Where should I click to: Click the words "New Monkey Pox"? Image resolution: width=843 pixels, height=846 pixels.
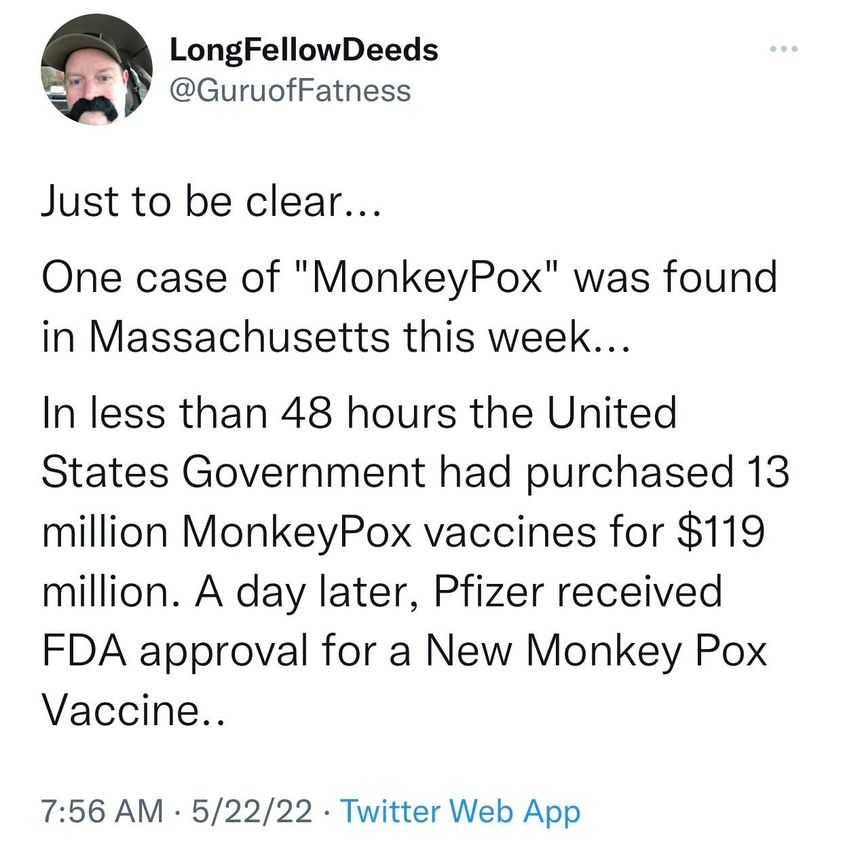click(591, 655)
